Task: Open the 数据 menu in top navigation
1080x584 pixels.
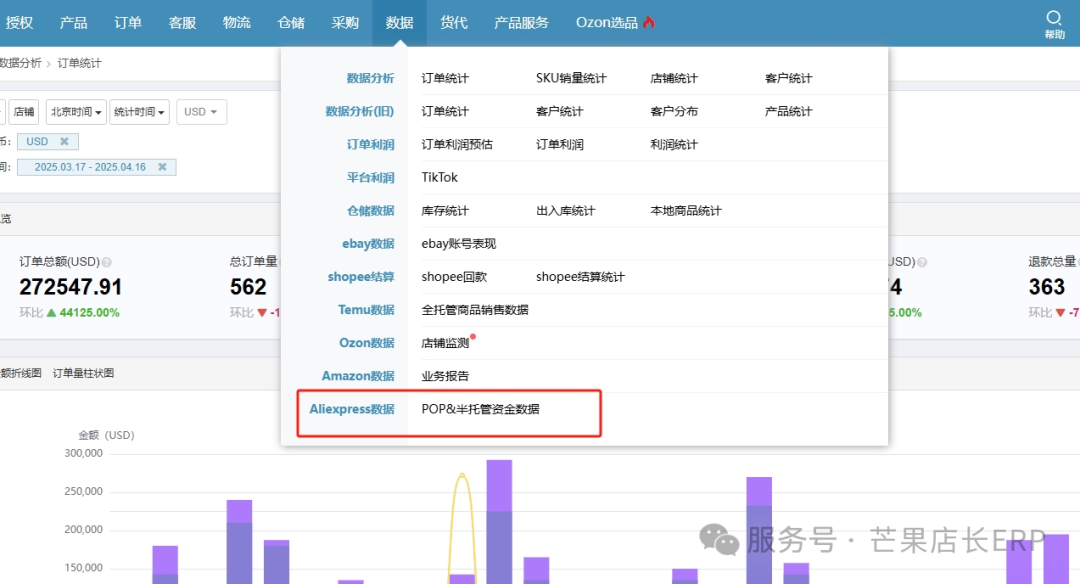Action: click(399, 22)
